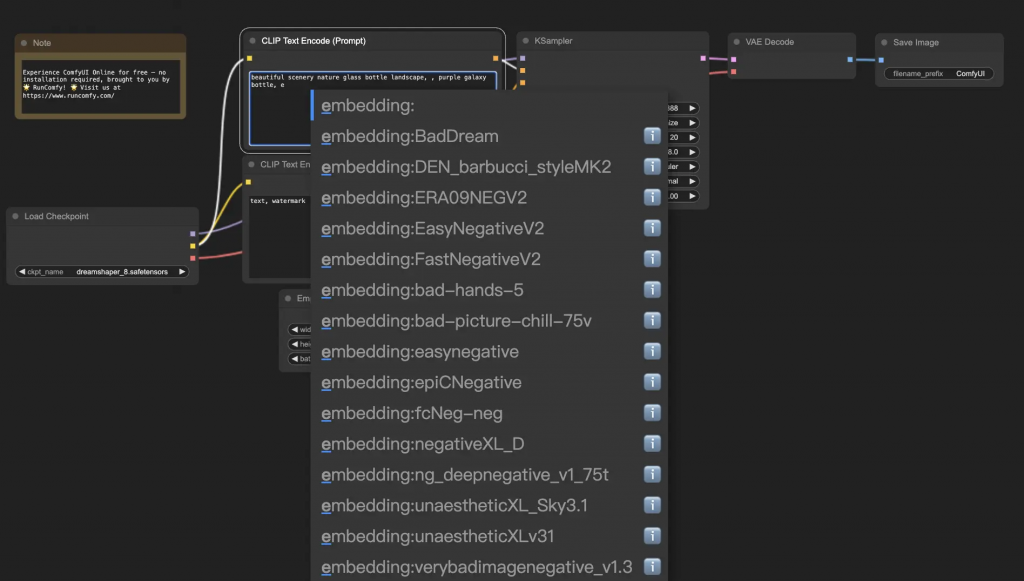Select embedding:DEN_barbucci_styleMK2 suggestion
The height and width of the screenshot is (581, 1024).
(x=489, y=166)
